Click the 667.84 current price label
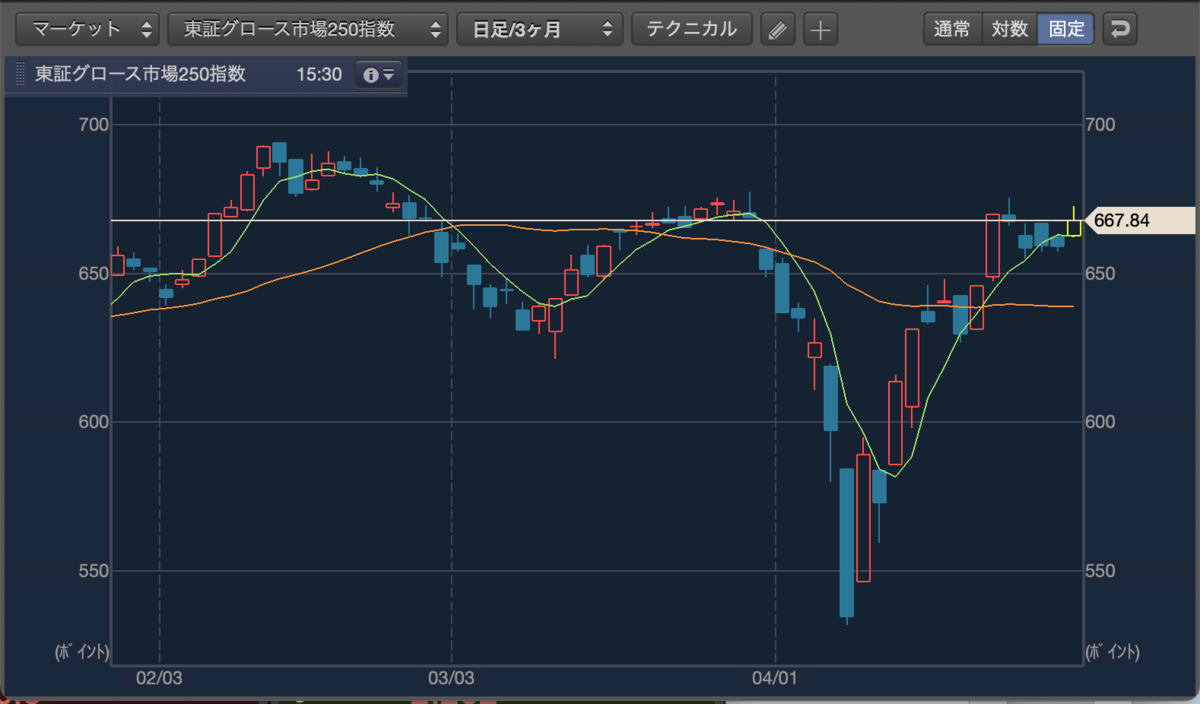The width and height of the screenshot is (1200, 704). (1140, 220)
